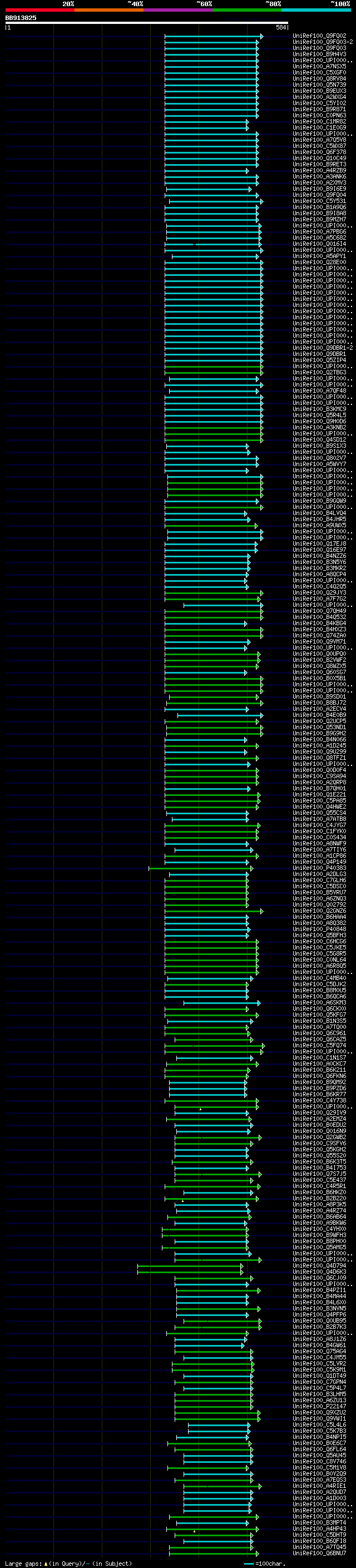Screen dimensions: 356x1568
Task: Select label UniRef100_A6SKM3
Action: click(319, 1002)
